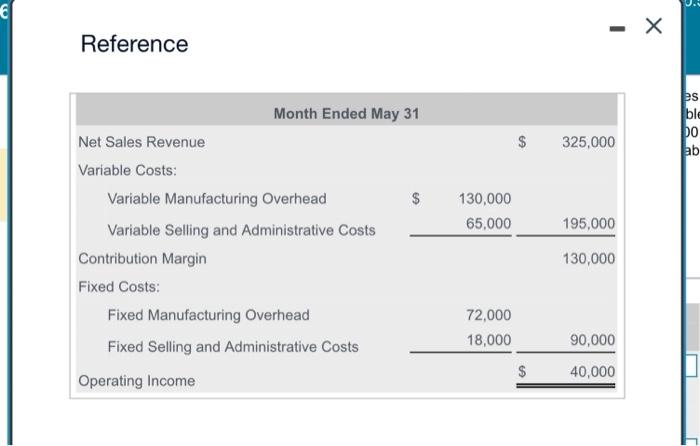700x446 pixels.
Task: Select the Reference dialog title
Action: pyautogui.click(x=134, y=44)
